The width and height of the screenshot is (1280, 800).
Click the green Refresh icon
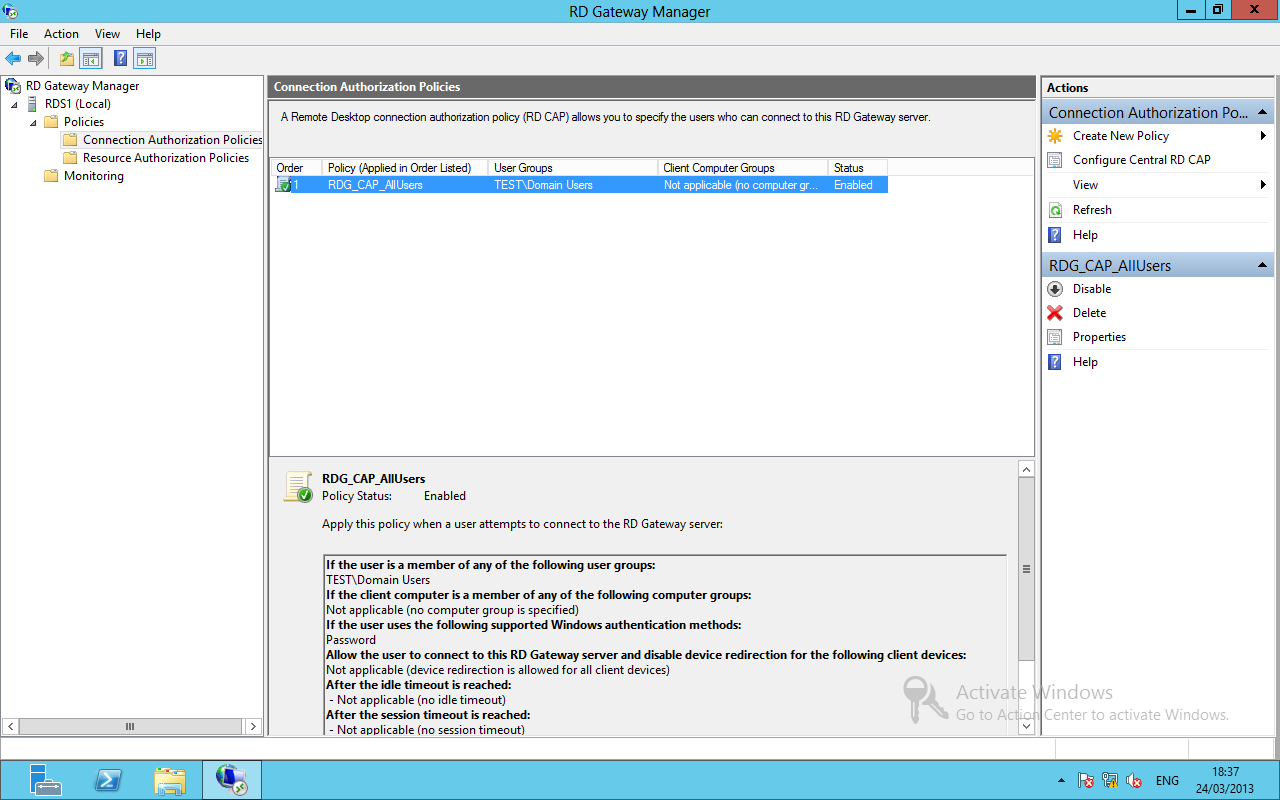tap(1055, 210)
